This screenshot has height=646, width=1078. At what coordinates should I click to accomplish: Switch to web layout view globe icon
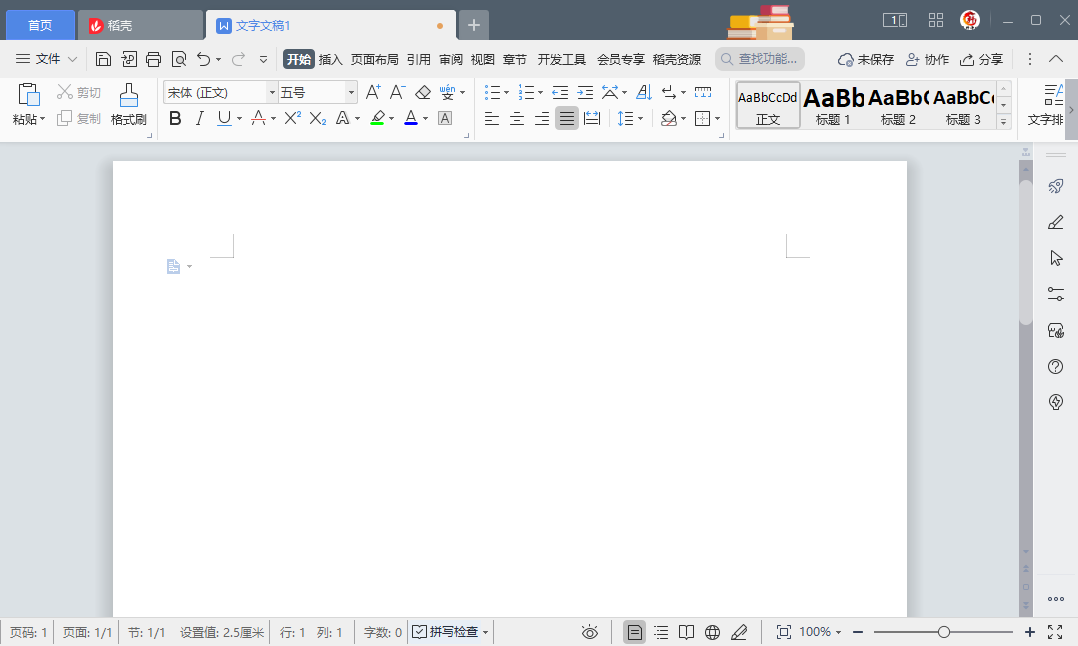tap(712, 632)
